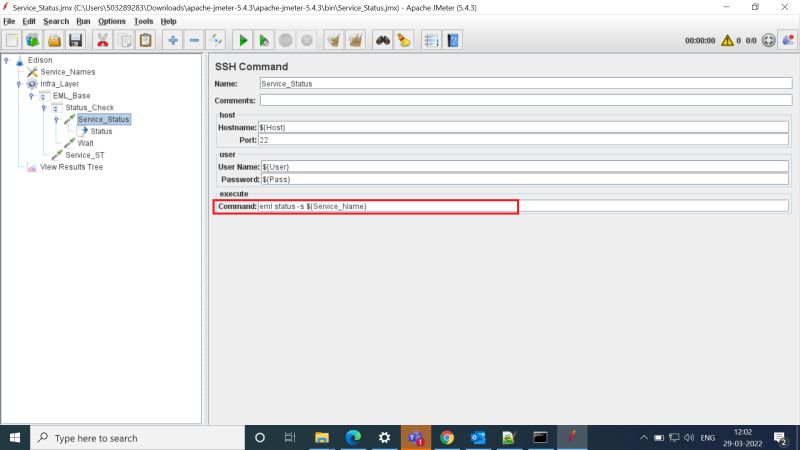This screenshot has height=450, width=800.
Task: Click the taskbar search box
Action: click(138, 438)
